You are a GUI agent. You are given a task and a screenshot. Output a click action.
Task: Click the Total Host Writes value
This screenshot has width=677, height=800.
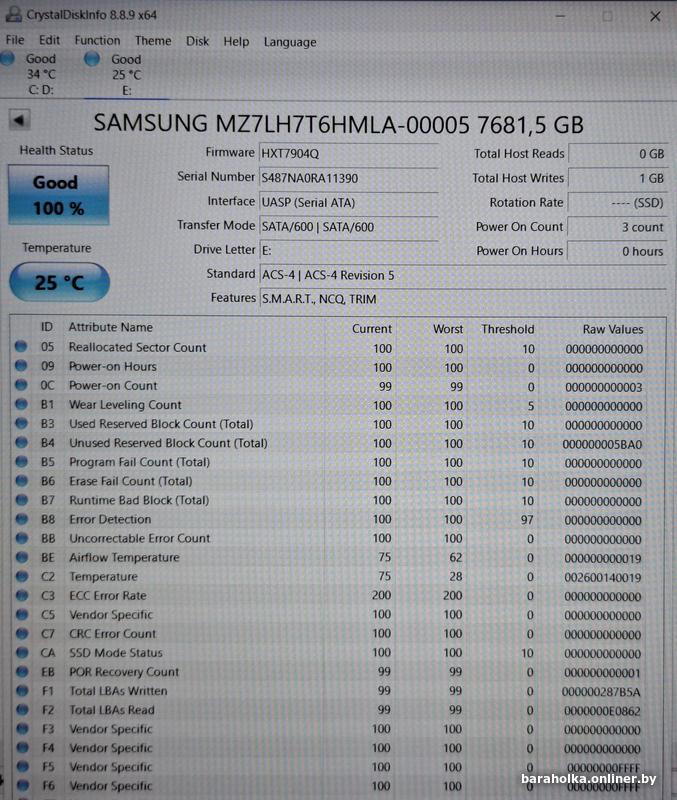tap(618, 179)
